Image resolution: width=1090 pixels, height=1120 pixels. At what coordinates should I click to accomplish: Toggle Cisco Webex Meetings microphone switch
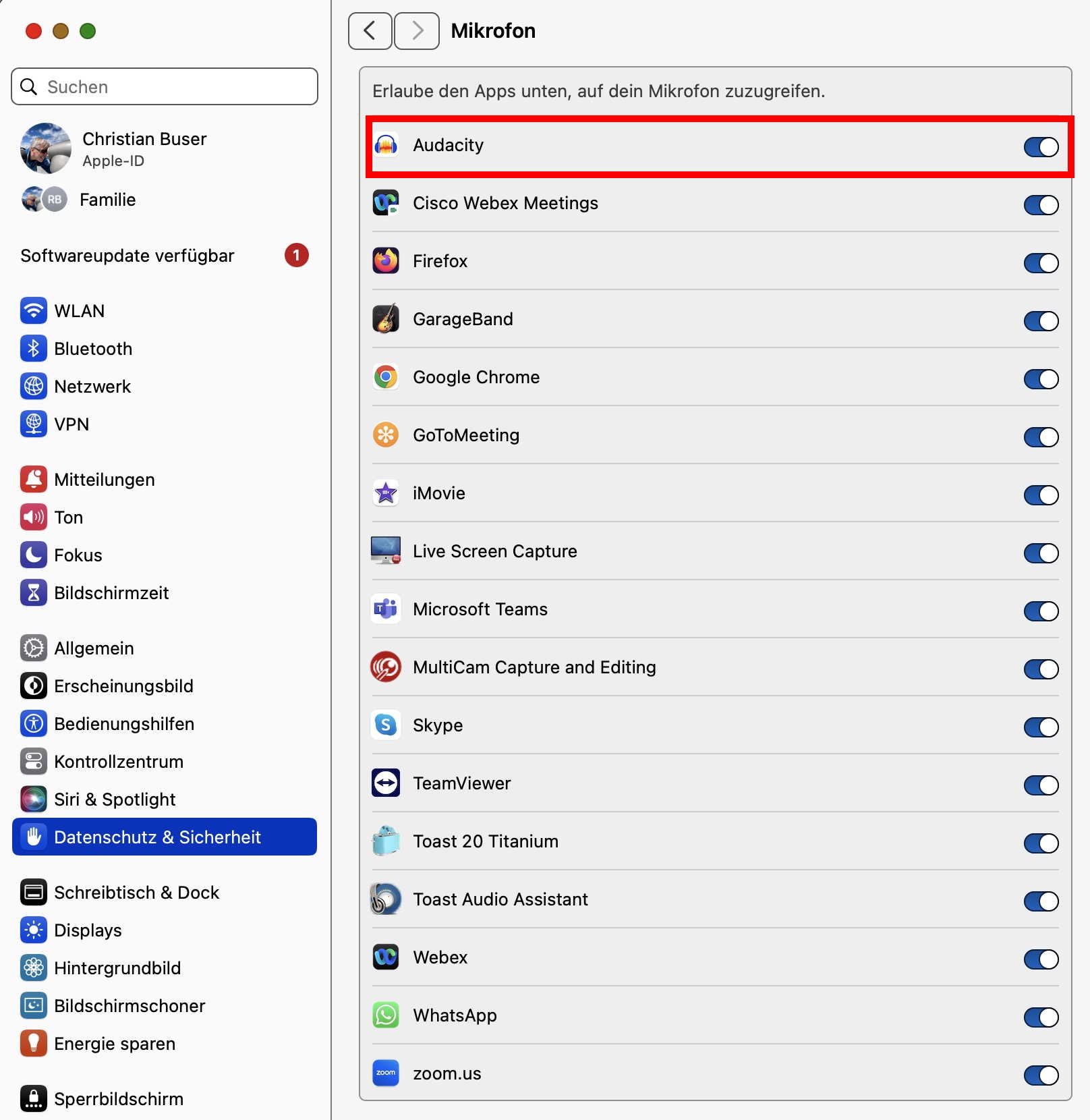(1041, 204)
